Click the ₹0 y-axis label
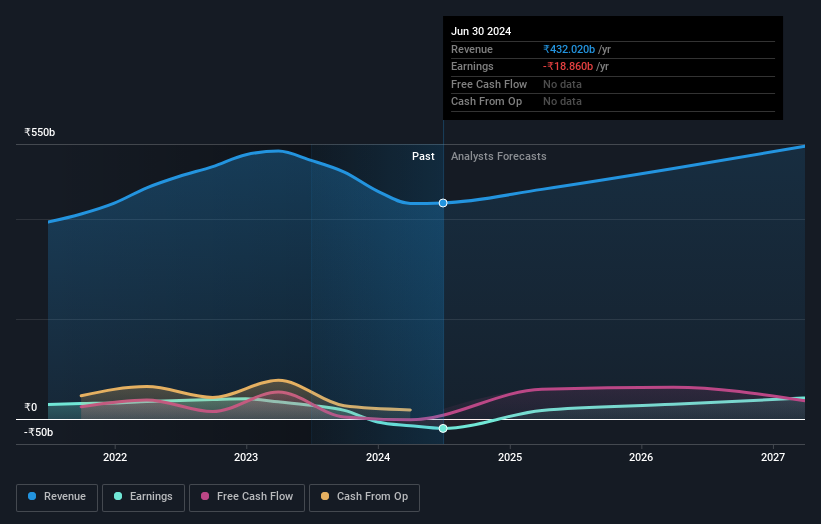 click(x=30, y=407)
